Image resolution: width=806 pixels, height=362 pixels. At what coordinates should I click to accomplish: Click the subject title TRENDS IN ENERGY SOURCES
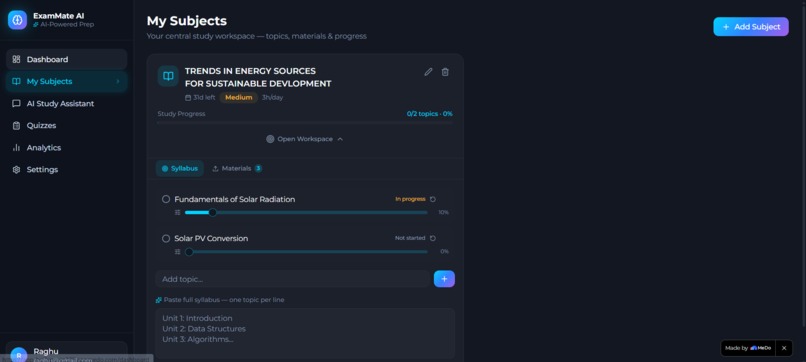(x=258, y=77)
